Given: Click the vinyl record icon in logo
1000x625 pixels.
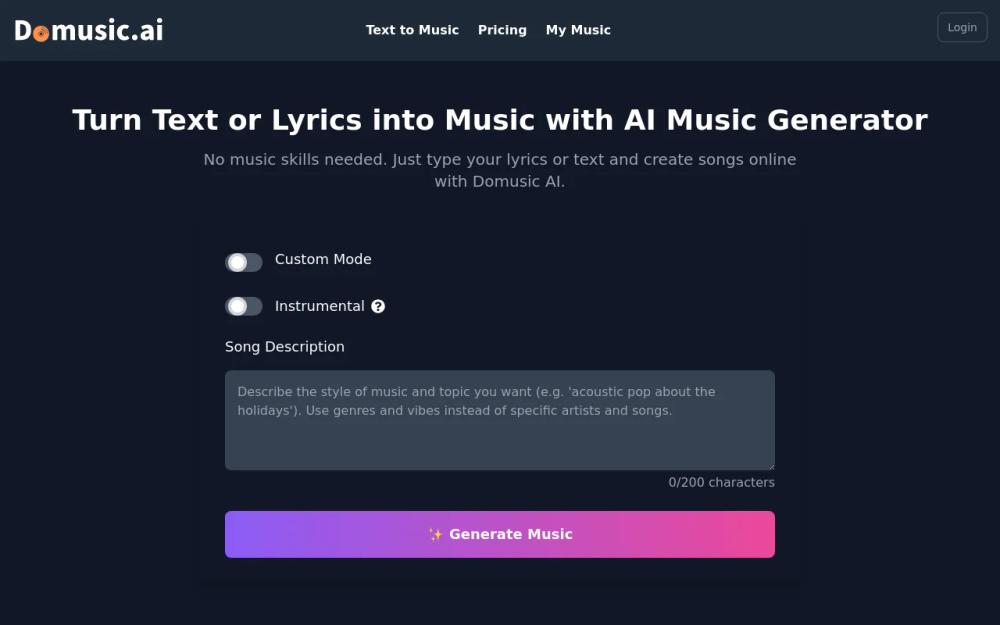Looking at the screenshot, I should [41, 33].
